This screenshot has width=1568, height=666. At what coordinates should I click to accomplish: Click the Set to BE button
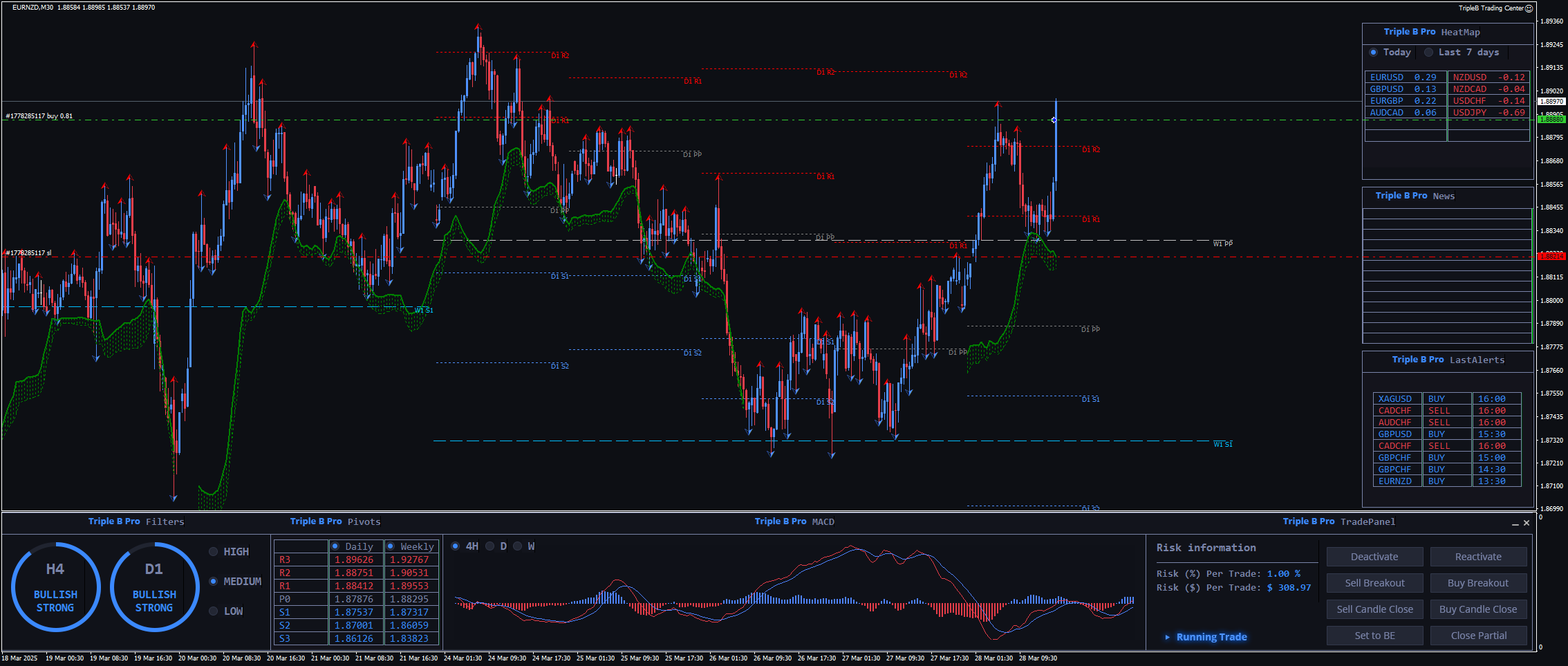click(x=1374, y=636)
